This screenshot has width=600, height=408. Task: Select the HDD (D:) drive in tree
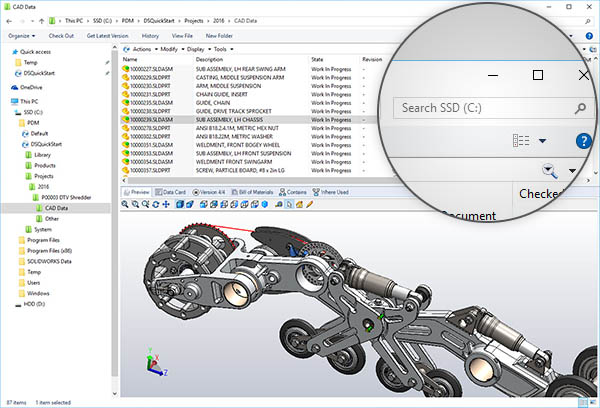(x=30, y=304)
